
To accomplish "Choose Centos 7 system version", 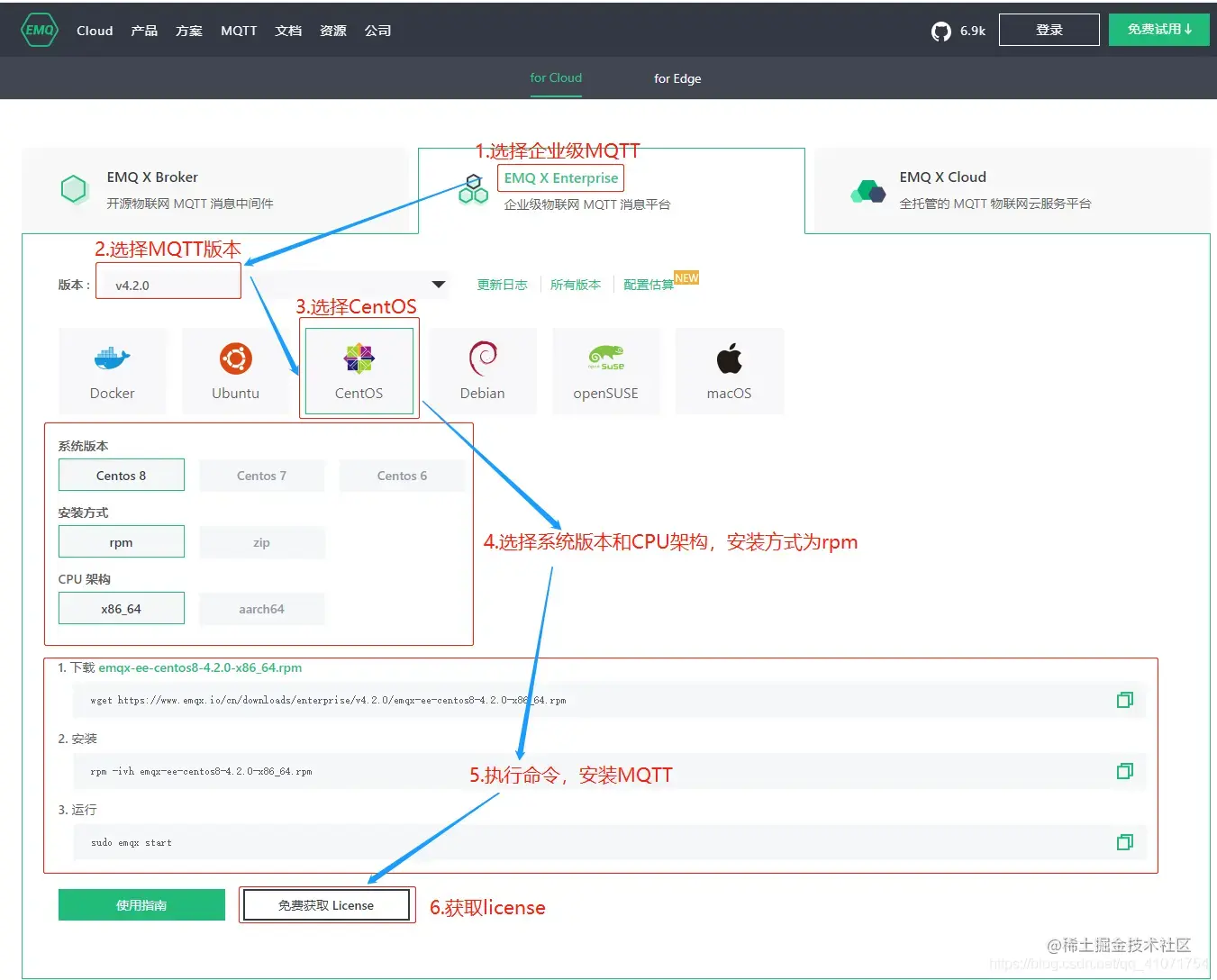I will point(262,476).
